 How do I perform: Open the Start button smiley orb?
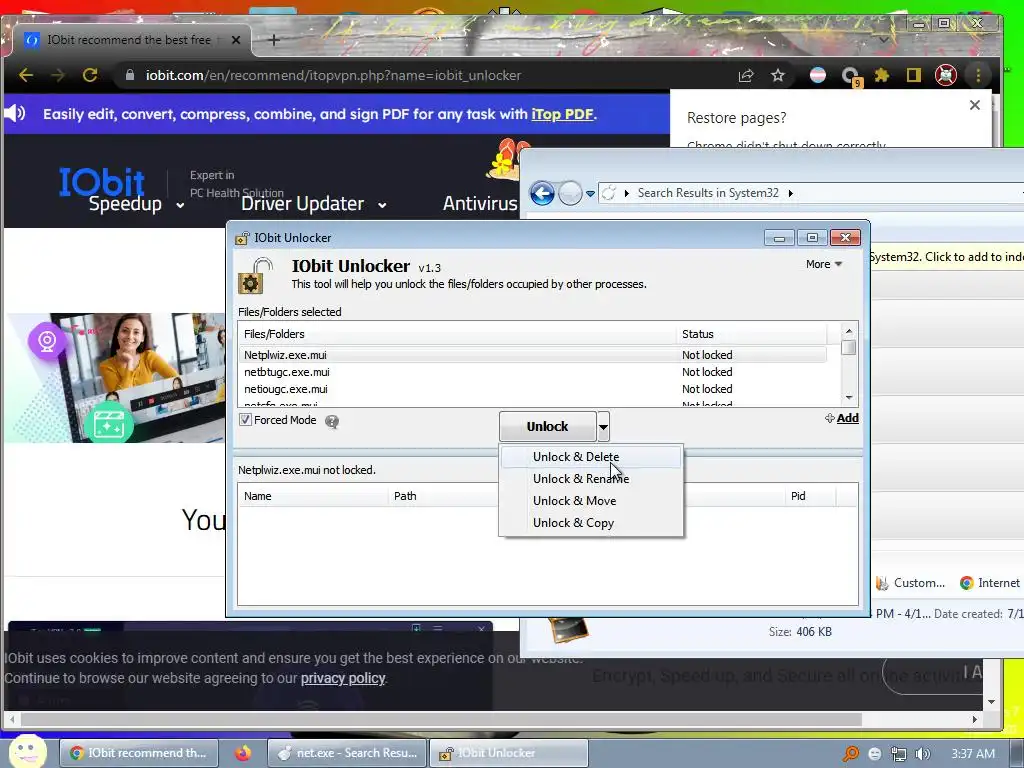(27, 750)
